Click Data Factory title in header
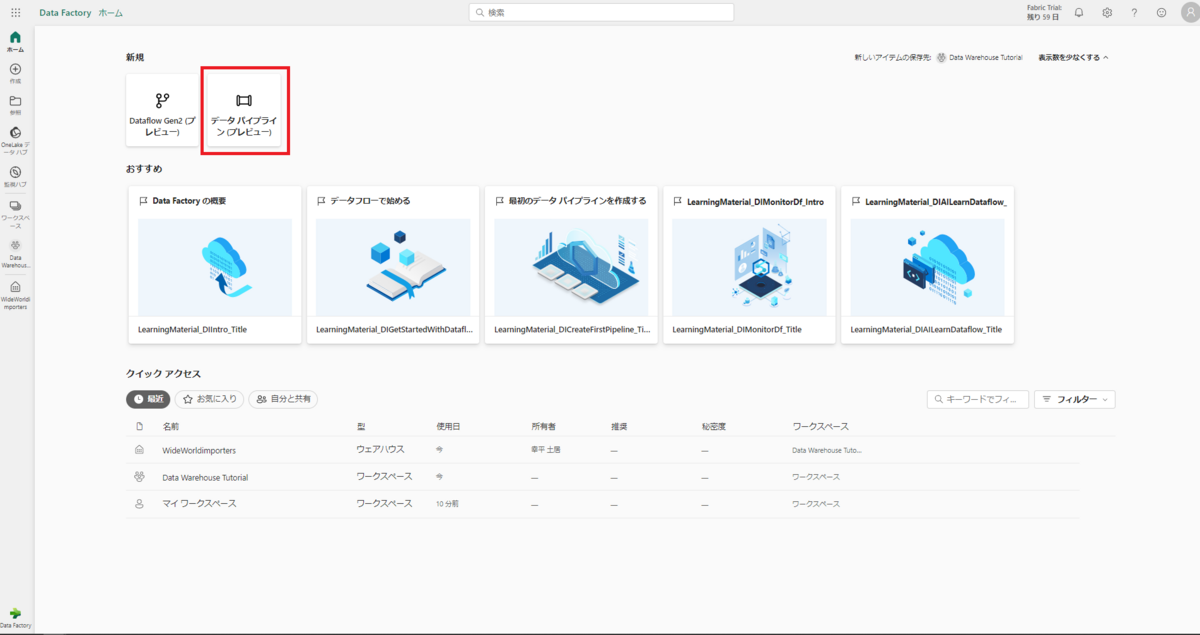 [x=65, y=13]
